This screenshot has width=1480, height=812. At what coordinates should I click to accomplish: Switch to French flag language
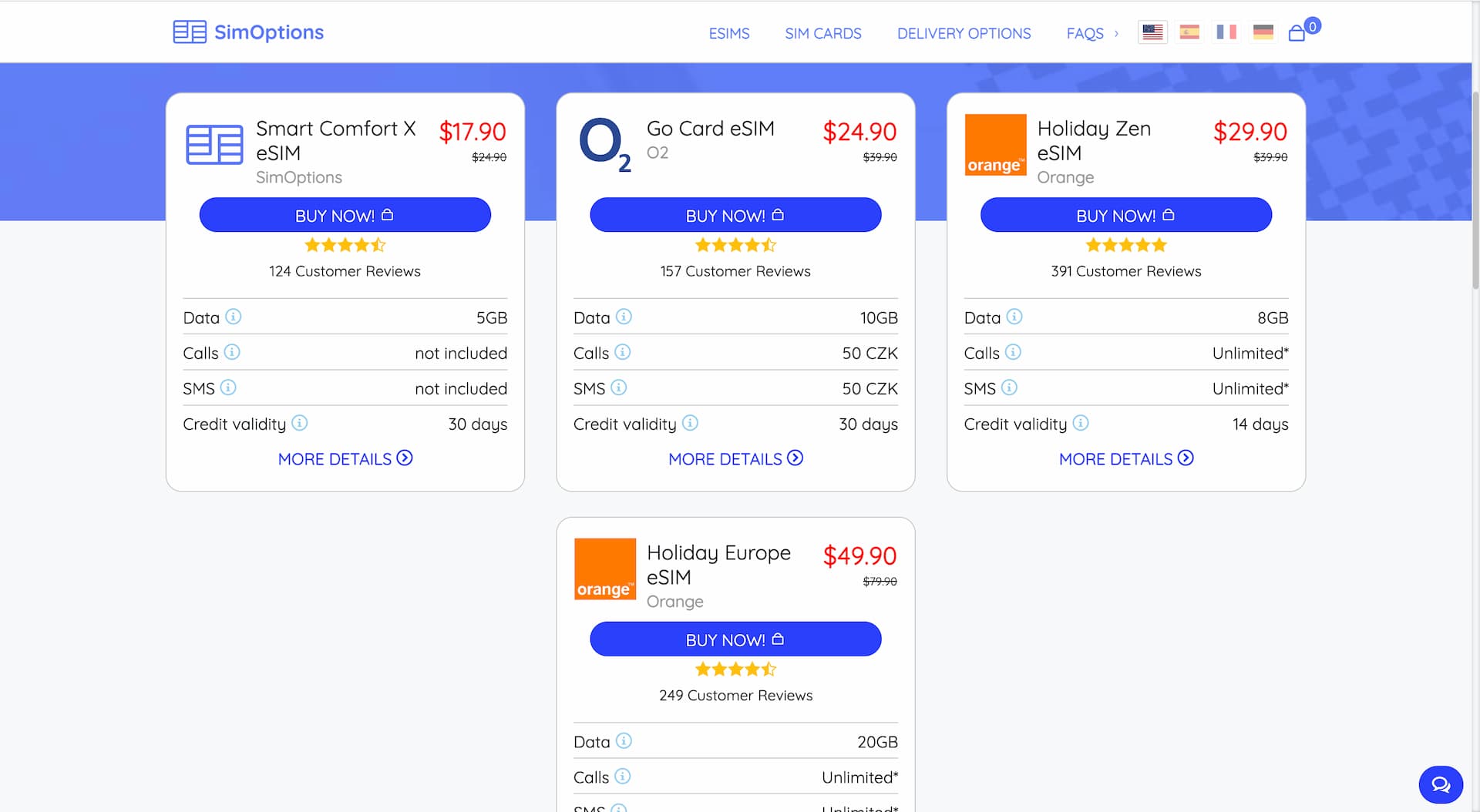[1226, 32]
